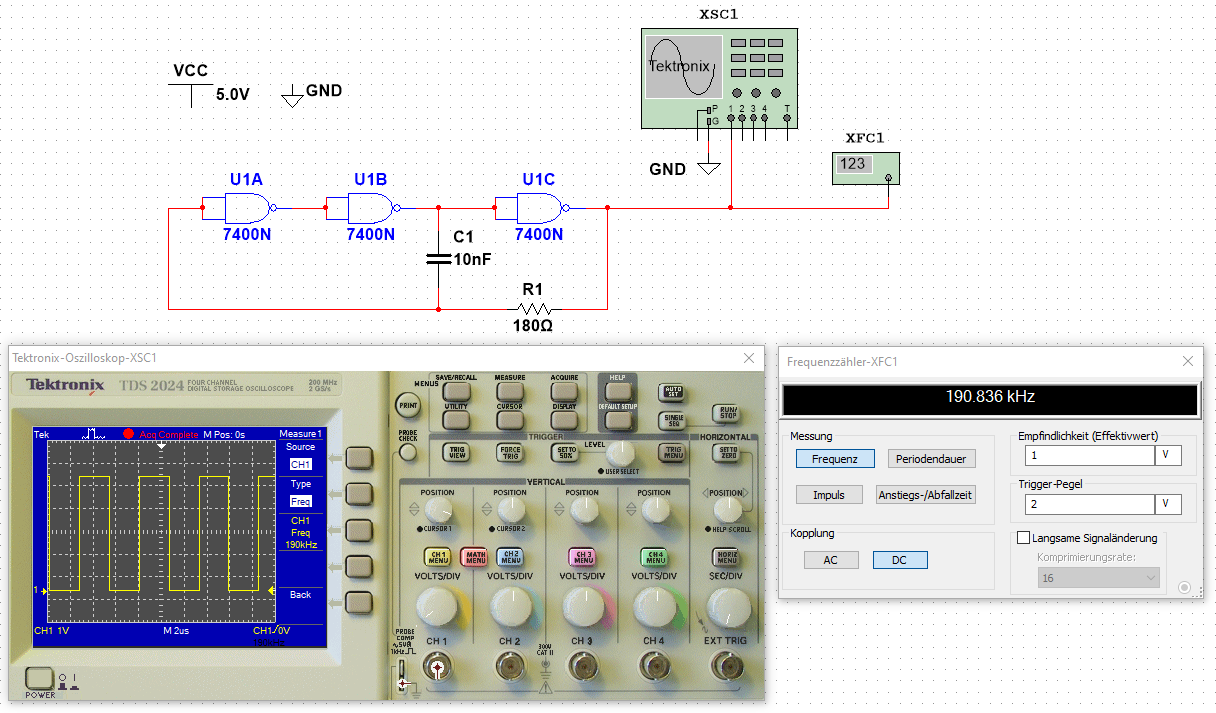Click the NAND gate U1A symbol
Viewport: 1216px width, 713px height.
click(x=248, y=209)
